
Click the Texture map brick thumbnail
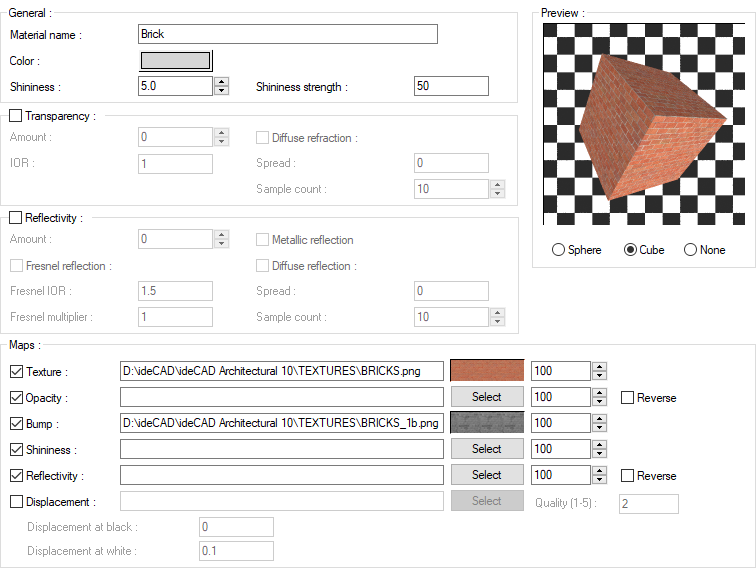click(487, 371)
